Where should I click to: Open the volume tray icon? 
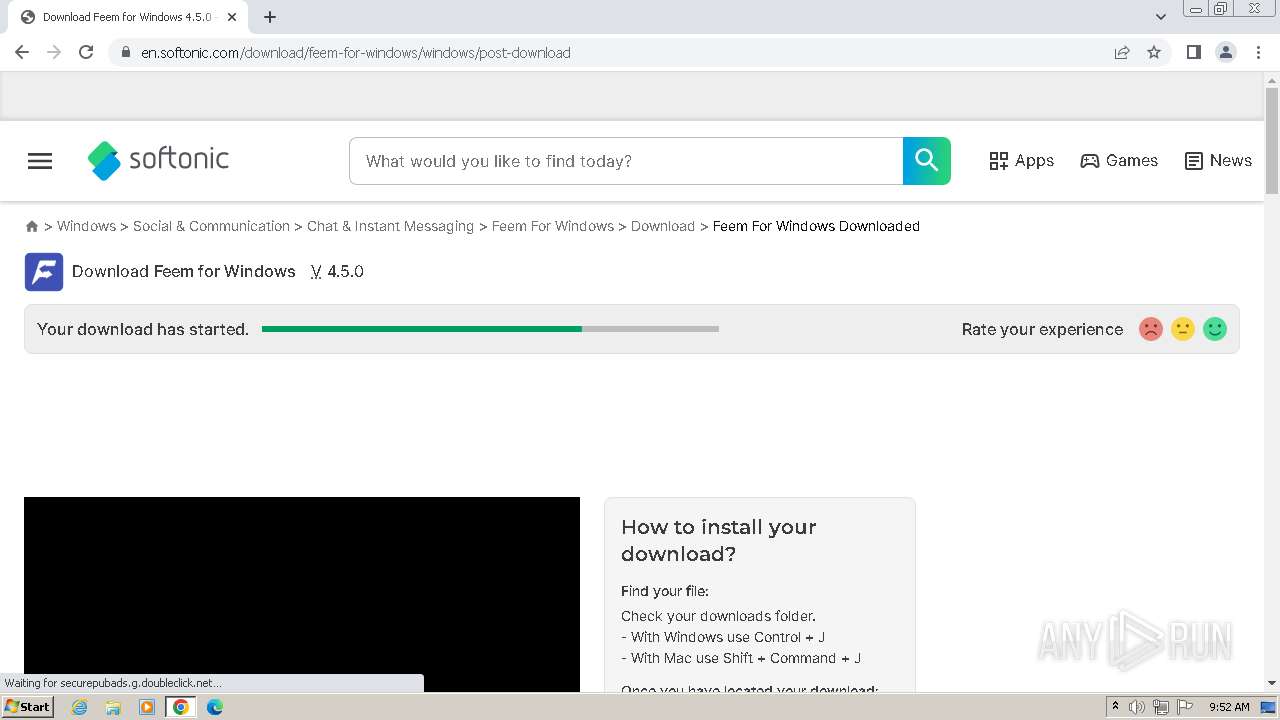tap(1137, 707)
